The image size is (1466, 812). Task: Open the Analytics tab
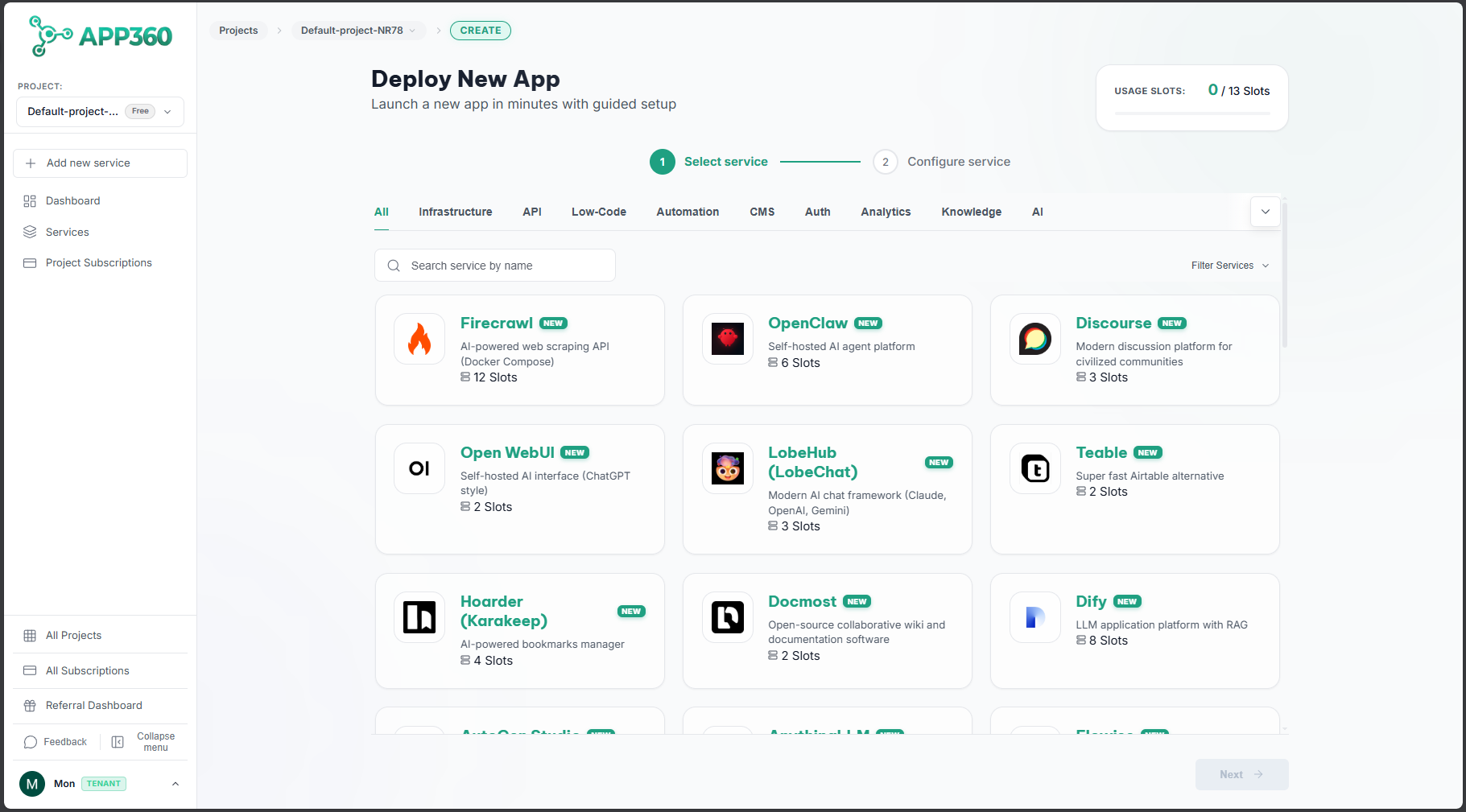886,212
